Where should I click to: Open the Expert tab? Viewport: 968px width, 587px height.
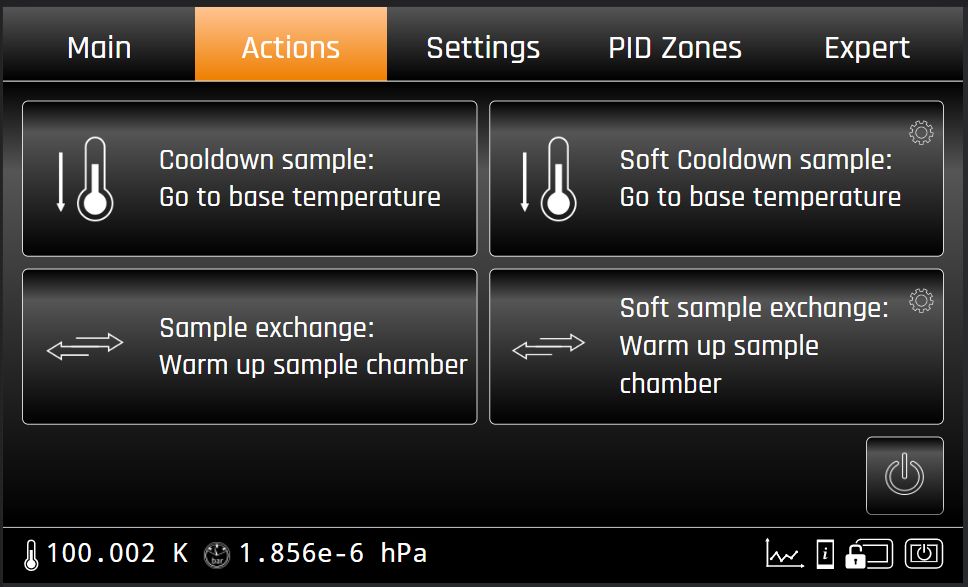(x=867, y=48)
